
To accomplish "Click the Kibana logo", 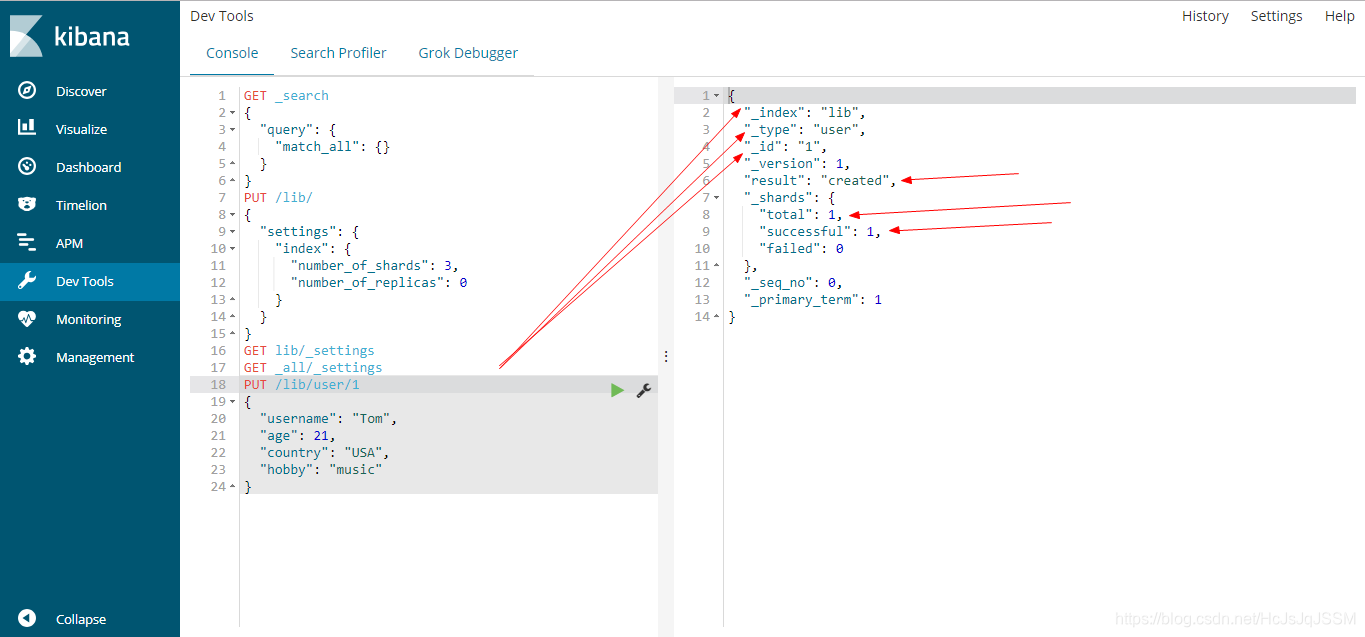I will (x=70, y=36).
